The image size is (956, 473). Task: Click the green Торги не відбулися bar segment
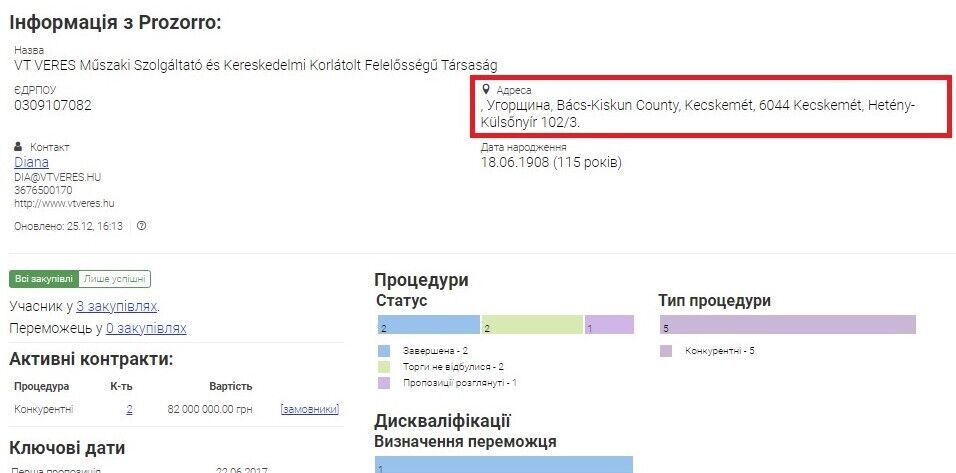point(532,325)
